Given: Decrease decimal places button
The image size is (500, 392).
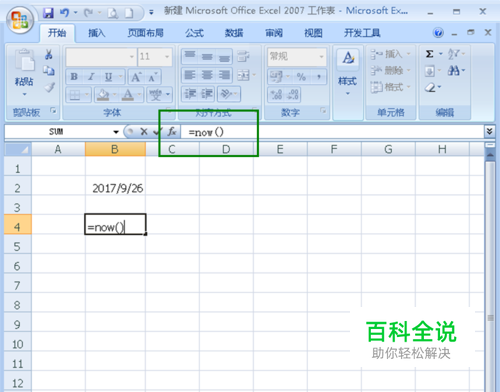Looking at the screenshot, I should pyautogui.click(x=293, y=95).
